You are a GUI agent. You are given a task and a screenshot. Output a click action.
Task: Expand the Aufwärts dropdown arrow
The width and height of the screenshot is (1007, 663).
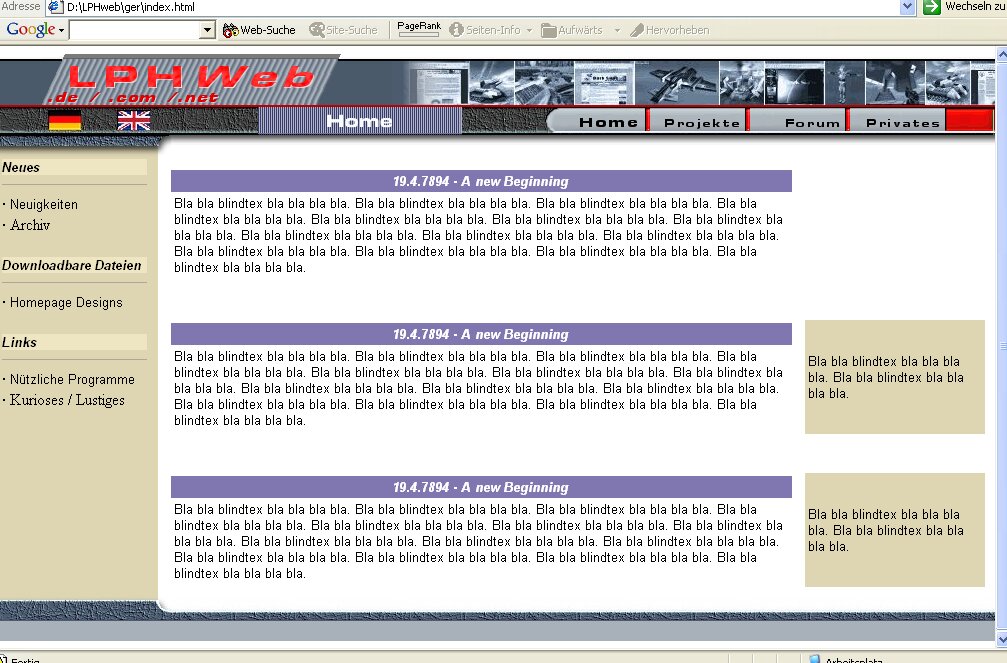[617, 30]
